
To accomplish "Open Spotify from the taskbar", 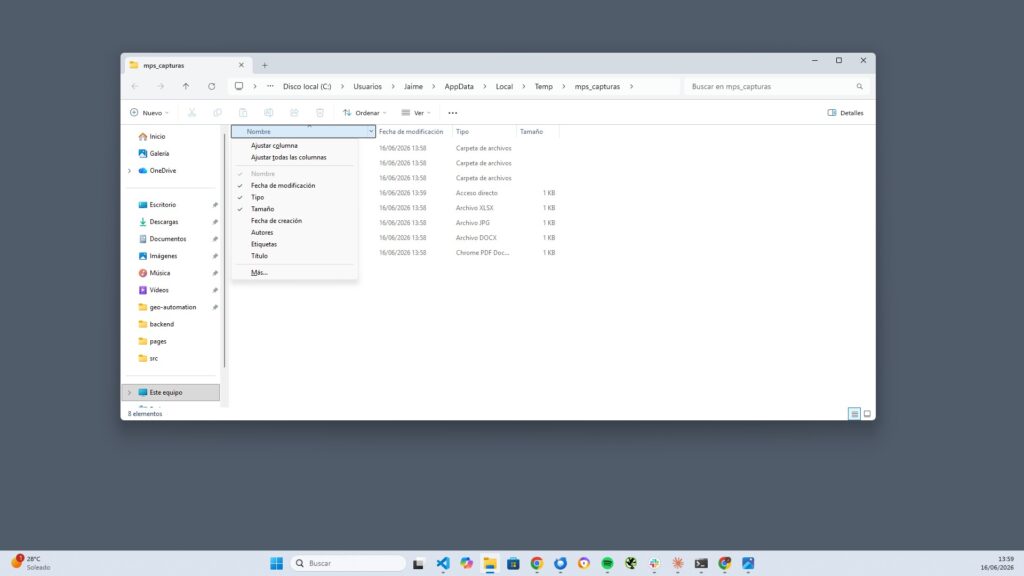I will pos(607,563).
